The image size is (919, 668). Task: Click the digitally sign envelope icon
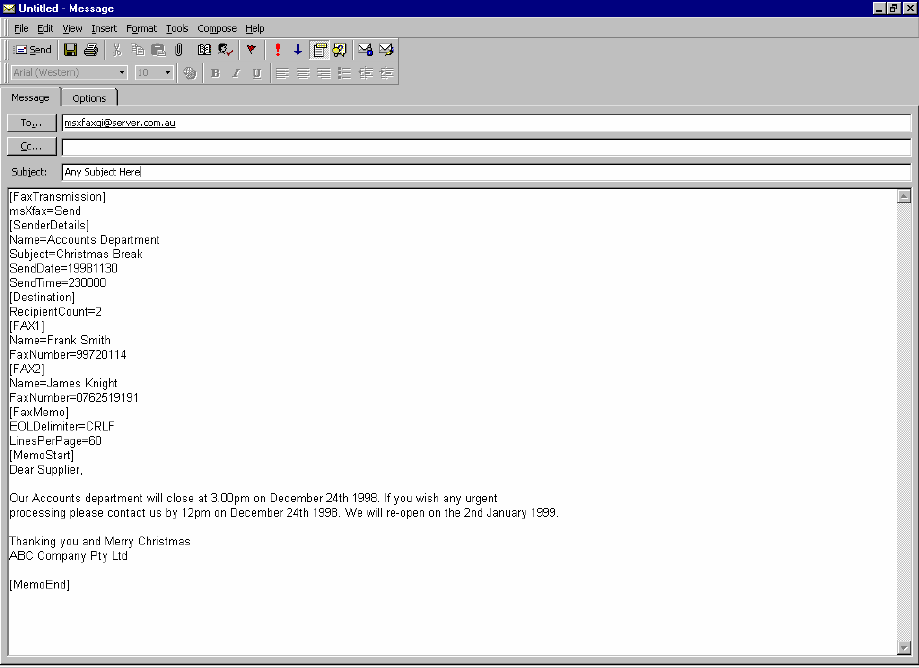click(386, 50)
